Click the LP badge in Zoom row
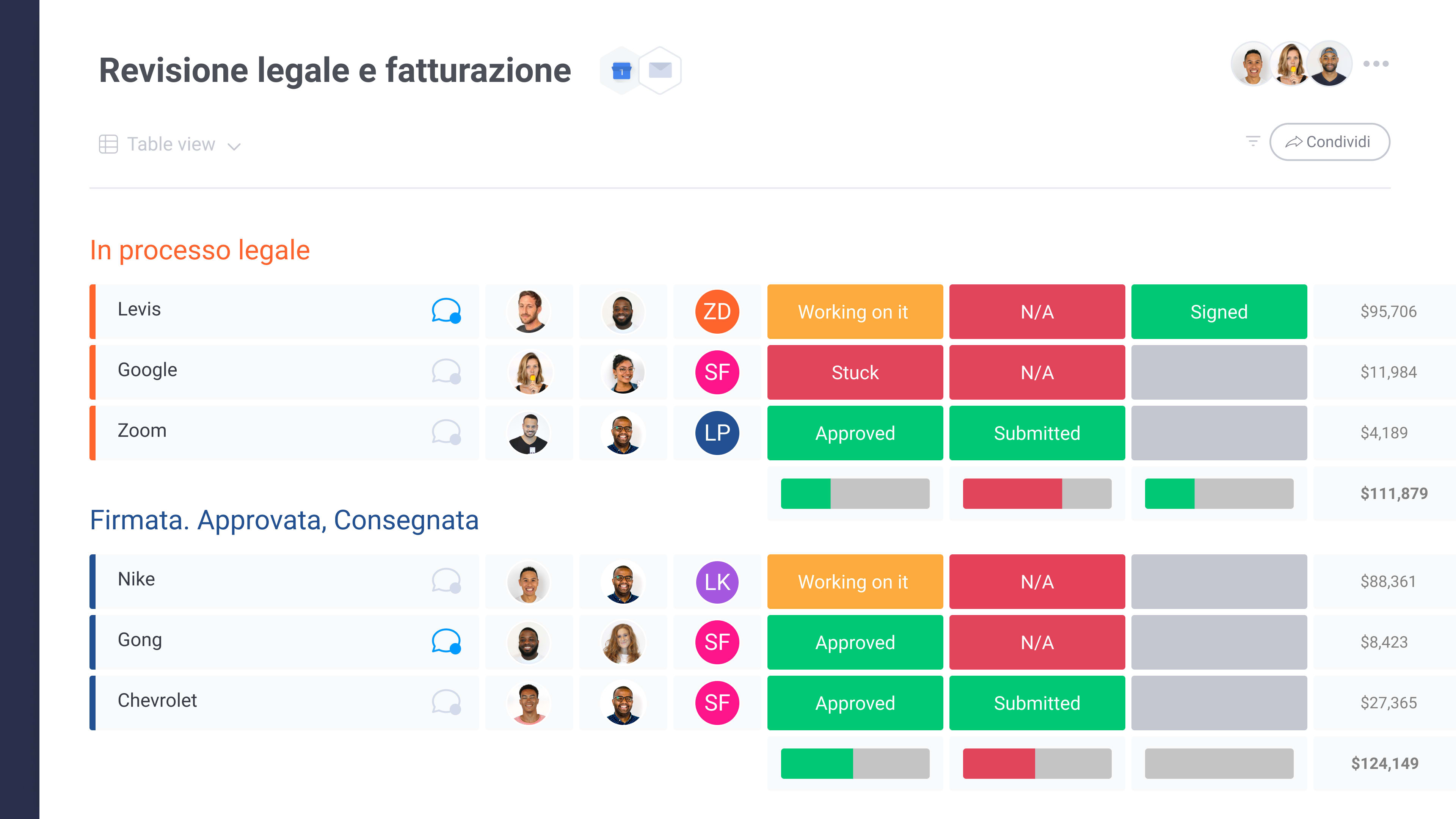The image size is (1456, 819). click(717, 433)
